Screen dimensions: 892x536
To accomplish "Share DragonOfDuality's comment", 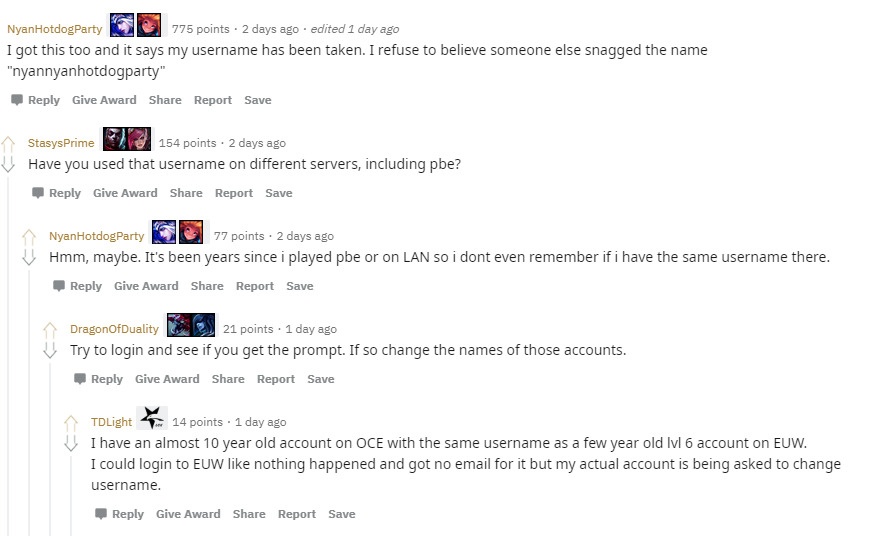I will [x=228, y=379].
